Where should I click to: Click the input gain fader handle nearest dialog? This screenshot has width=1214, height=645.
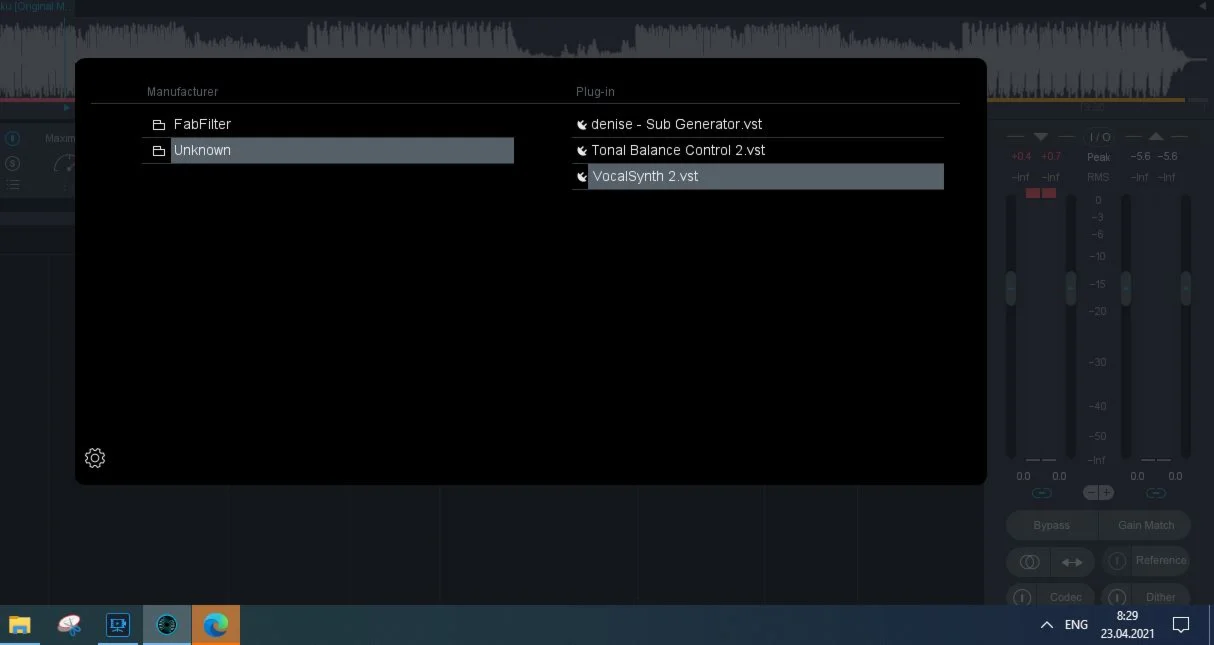tap(1011, 289)
